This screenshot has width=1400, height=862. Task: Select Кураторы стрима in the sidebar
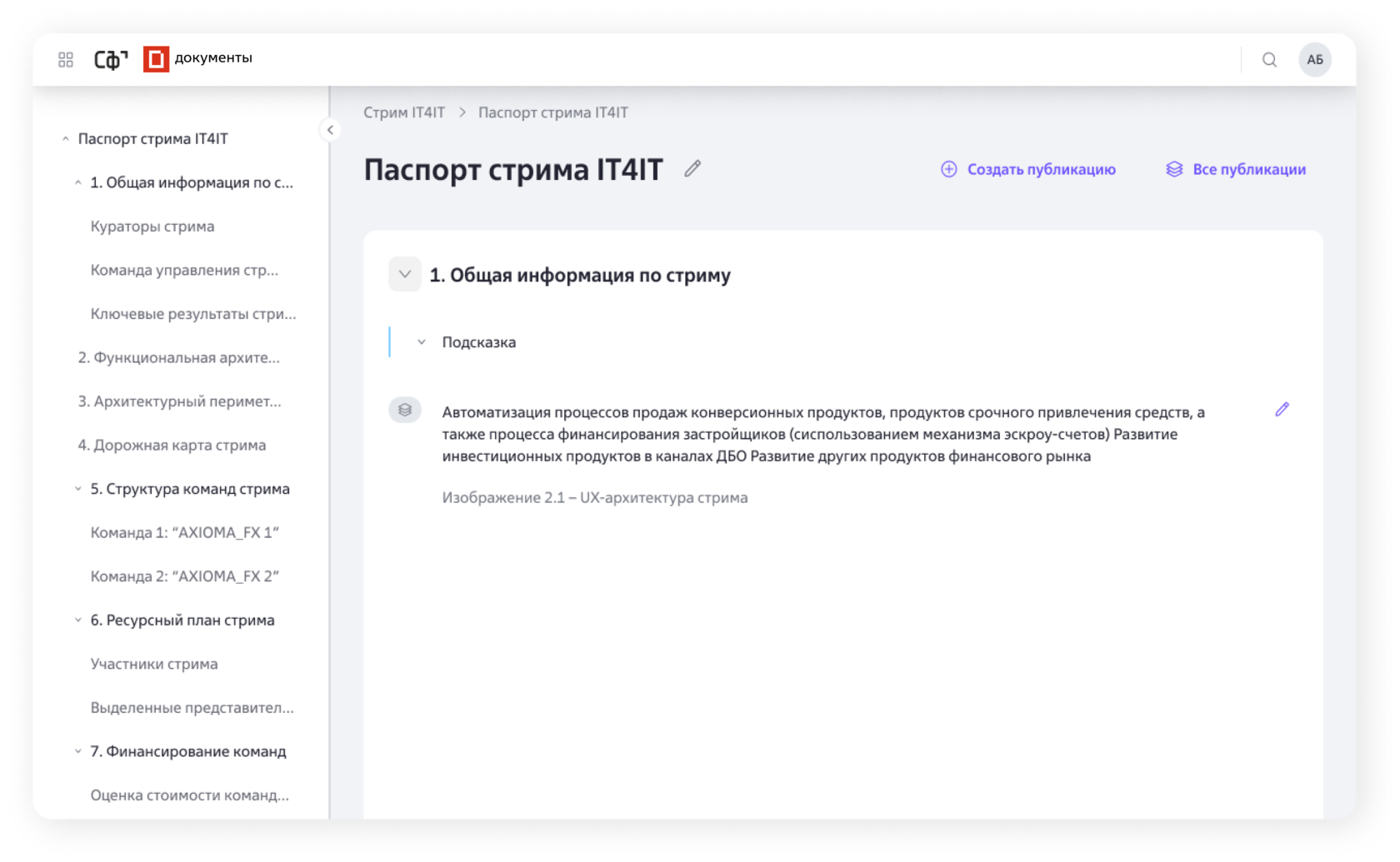click(152, 227)
